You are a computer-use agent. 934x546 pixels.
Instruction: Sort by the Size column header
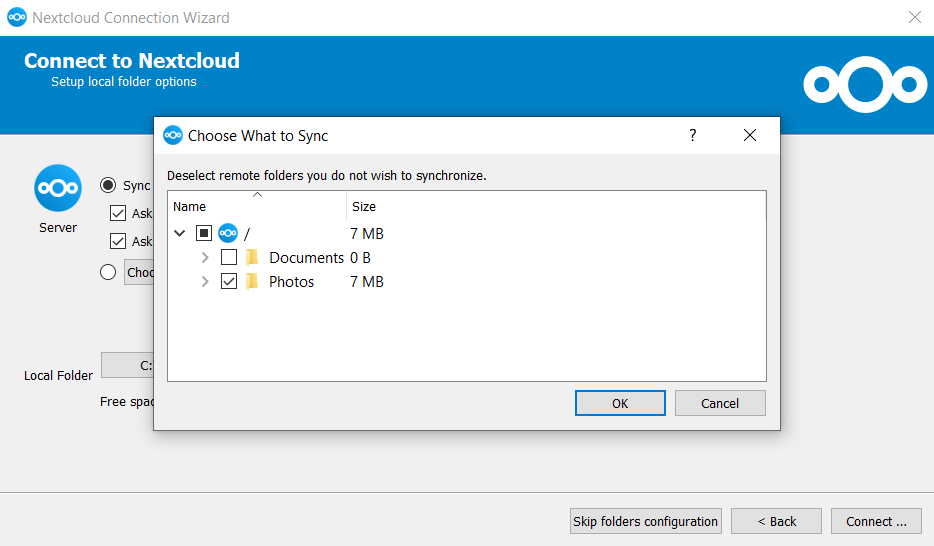364,206
